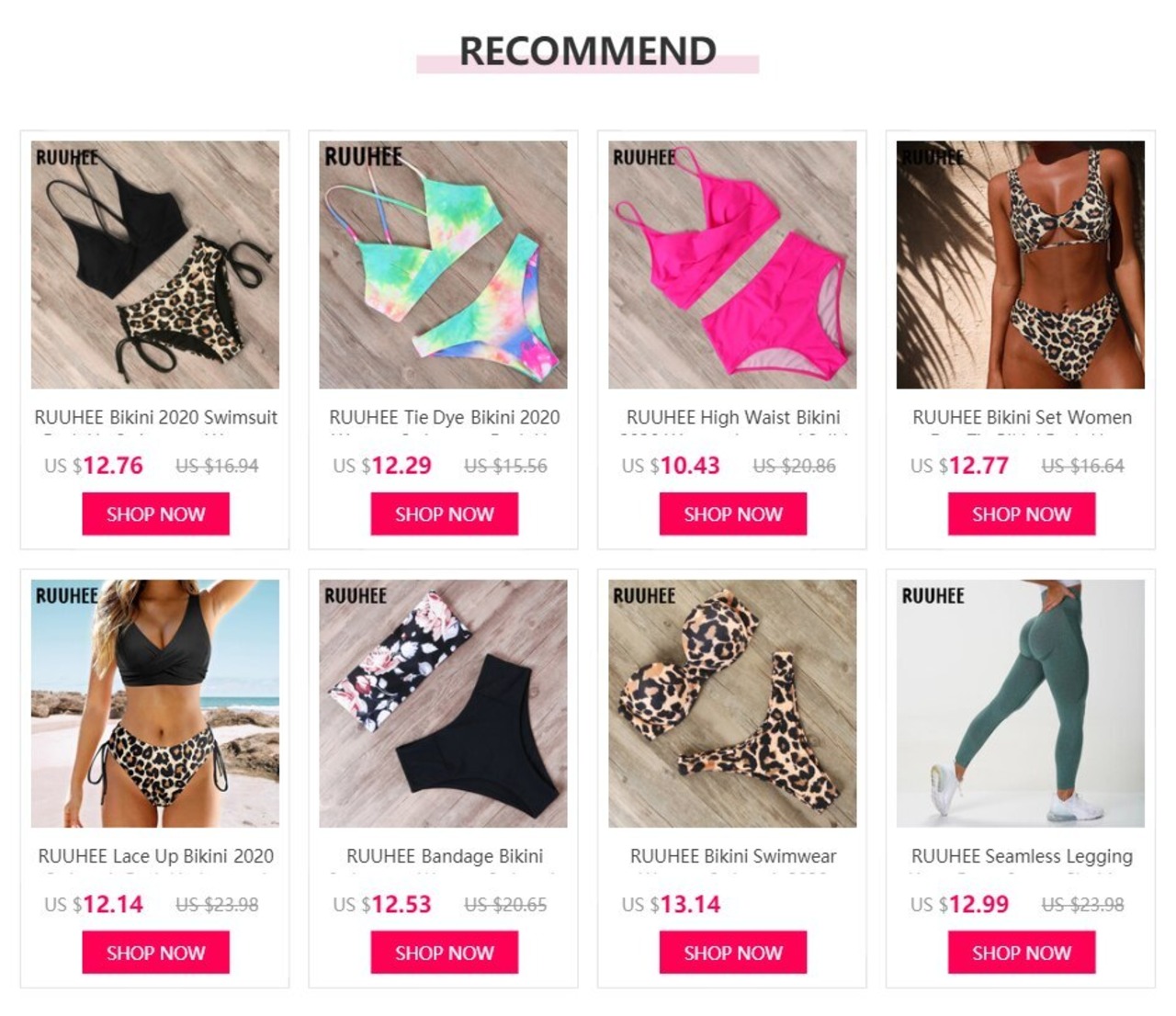Open the RUUHEE Lace Up Bikini 2020 title

(156, 856)
